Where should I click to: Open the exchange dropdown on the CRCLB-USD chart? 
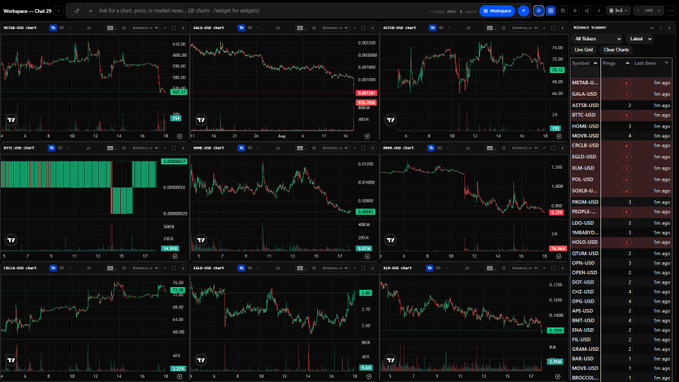pyautogui.click(x=145, y=268)
